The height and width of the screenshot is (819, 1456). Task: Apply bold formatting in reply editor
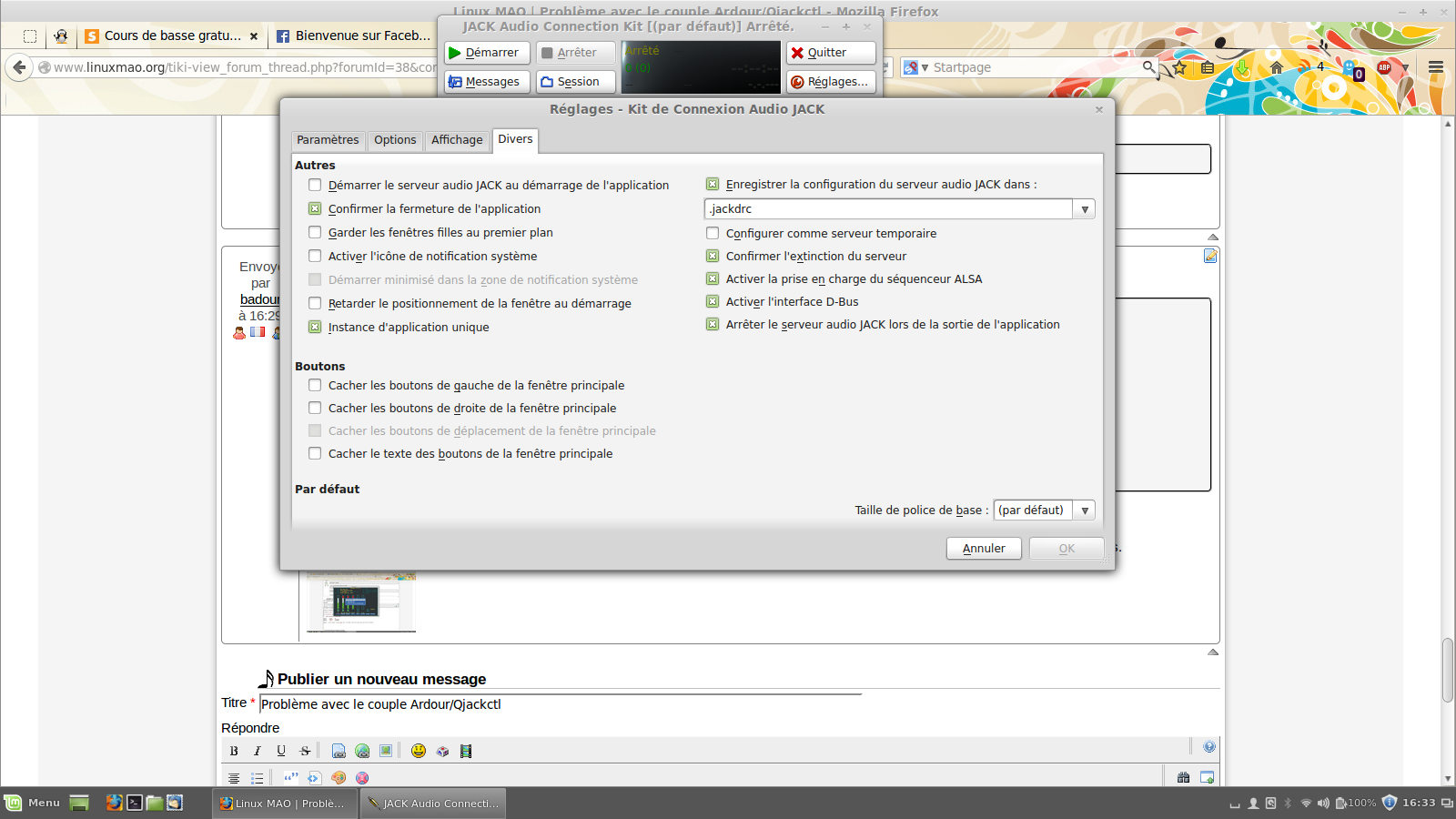point(234,751)
